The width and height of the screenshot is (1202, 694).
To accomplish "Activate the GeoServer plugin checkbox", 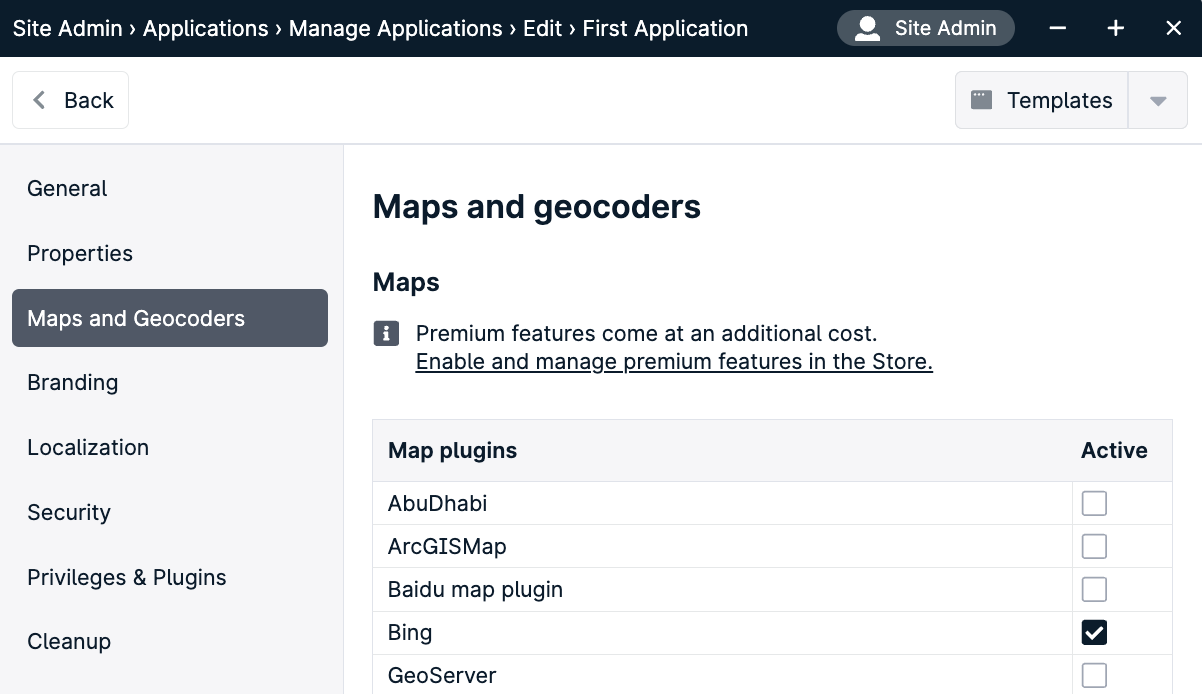I will 1094,675.
